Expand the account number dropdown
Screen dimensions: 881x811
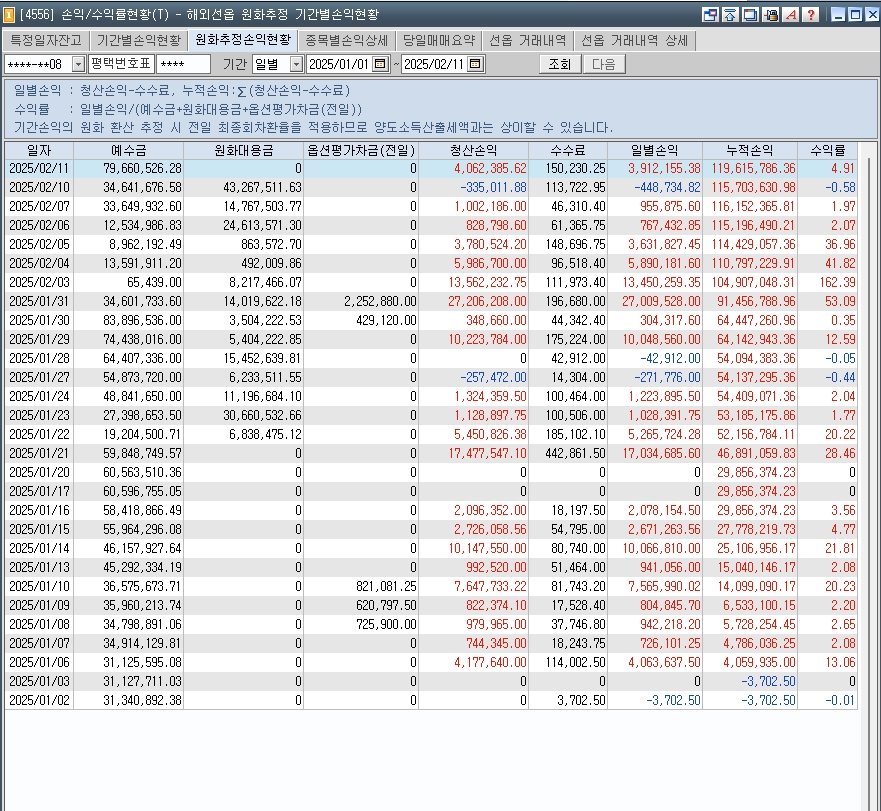click(78, 65)
